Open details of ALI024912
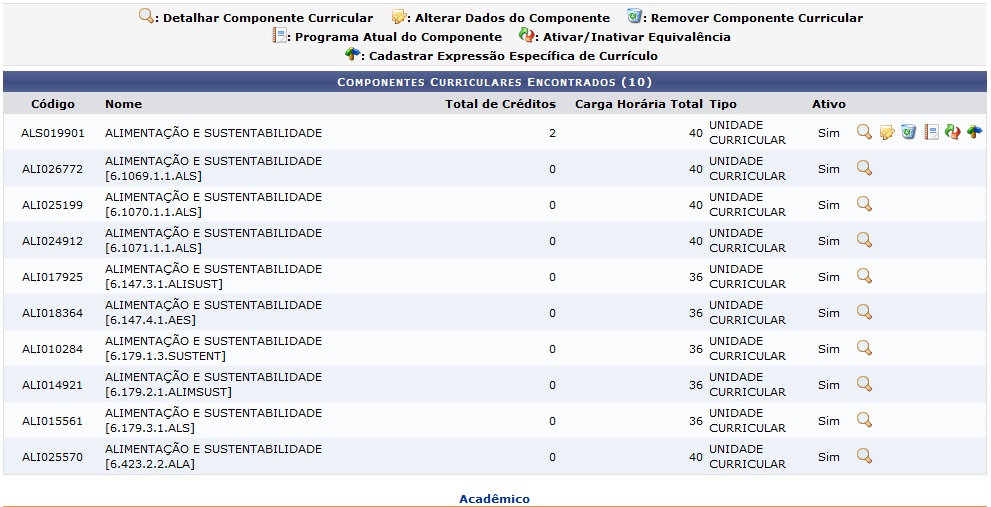This screenshot has height=507, width=991. [x=864, y=240]
